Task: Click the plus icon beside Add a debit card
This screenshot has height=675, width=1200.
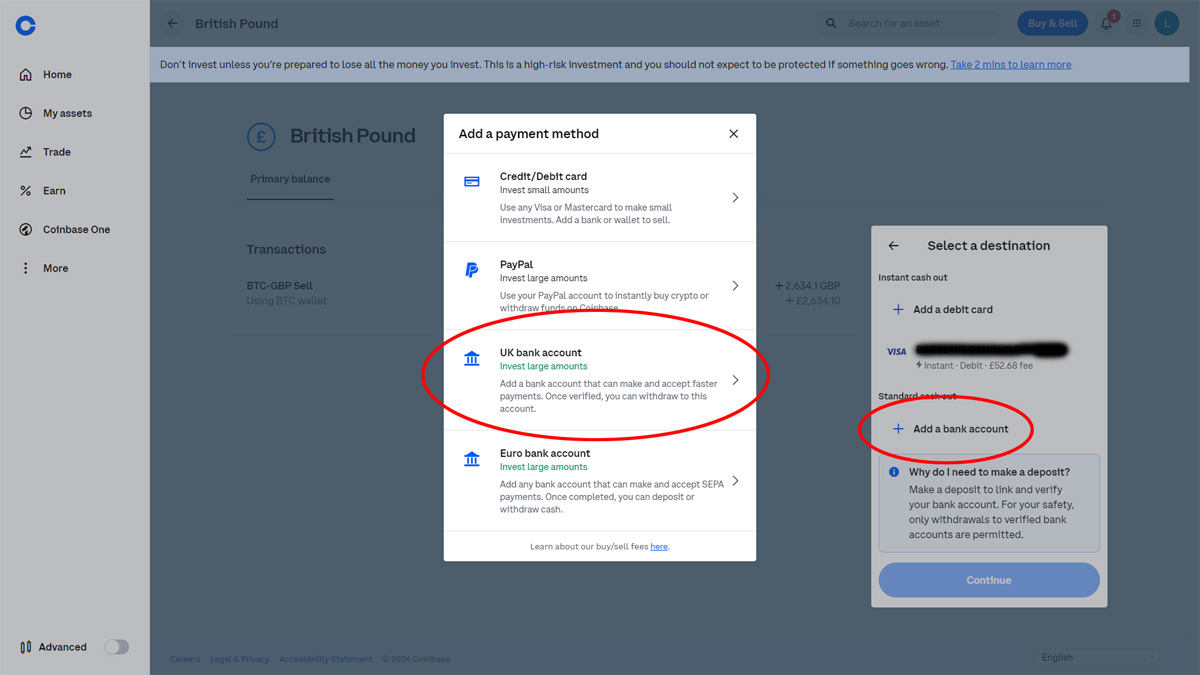Action: click(x=898, y=310)
